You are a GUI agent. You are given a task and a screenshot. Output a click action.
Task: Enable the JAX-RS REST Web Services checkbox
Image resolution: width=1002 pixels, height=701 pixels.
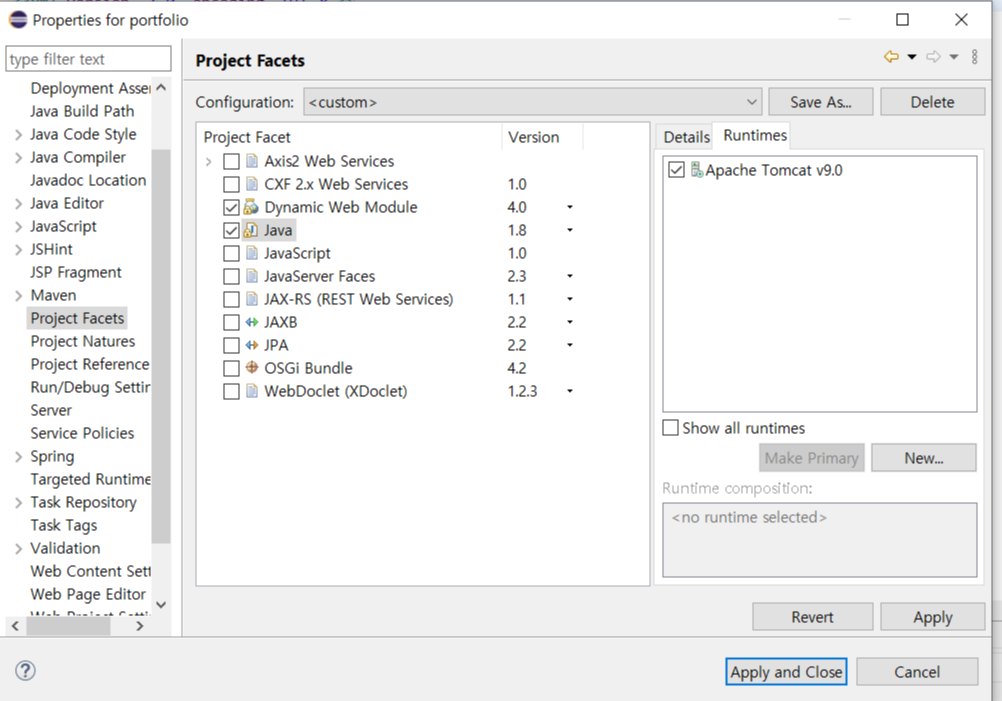pos(231,300)
